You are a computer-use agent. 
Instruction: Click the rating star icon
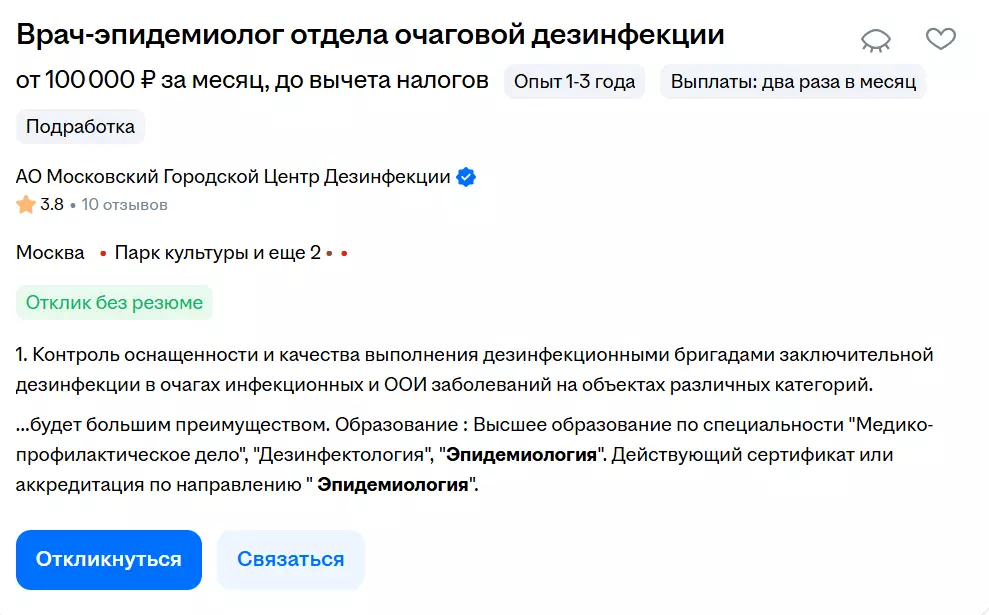[x=26, y=205]
